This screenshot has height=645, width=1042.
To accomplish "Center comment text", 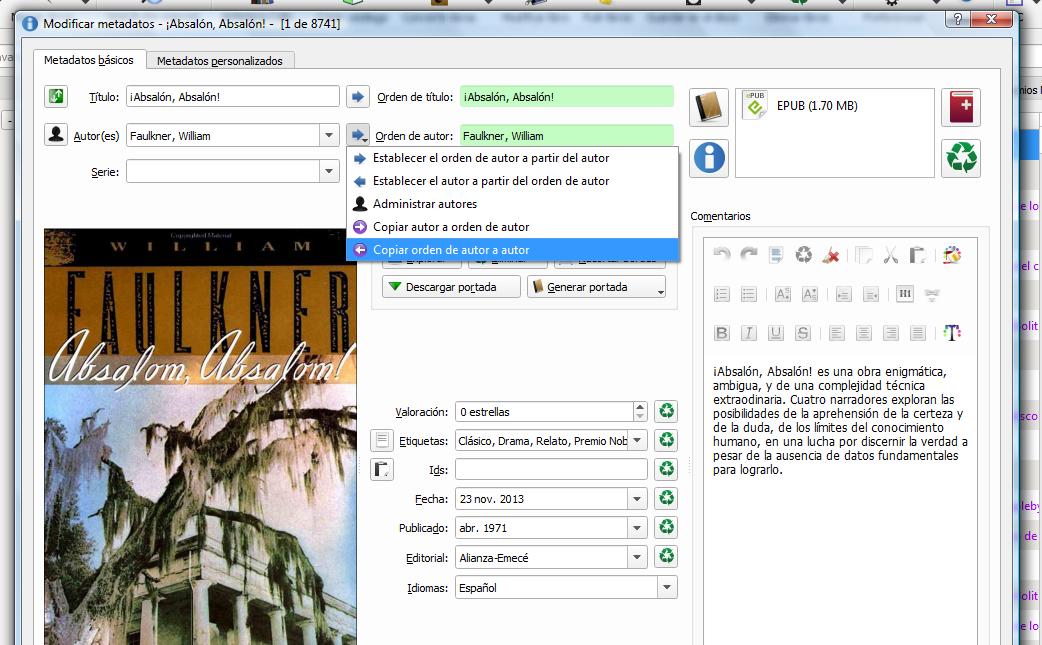I will tap(864, 333).
